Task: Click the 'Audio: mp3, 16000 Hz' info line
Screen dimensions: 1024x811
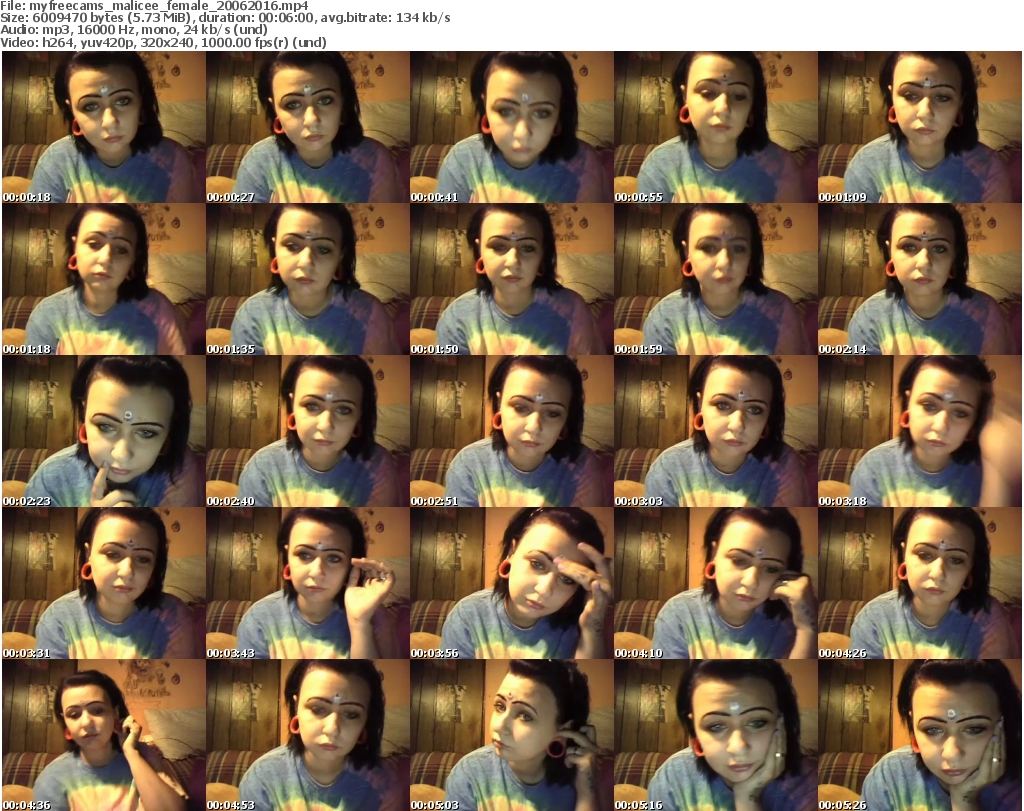Action: click(134, 30)
